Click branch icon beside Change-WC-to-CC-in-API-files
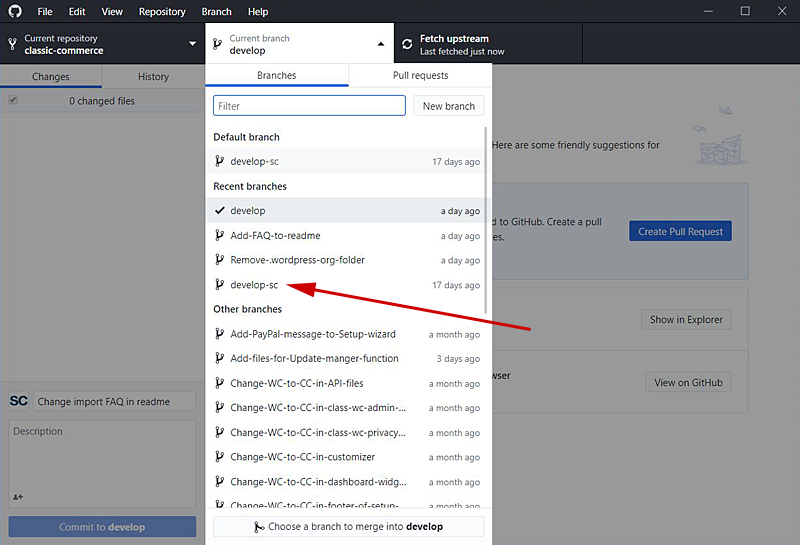 pyautogui.click(x=219, y=383)
